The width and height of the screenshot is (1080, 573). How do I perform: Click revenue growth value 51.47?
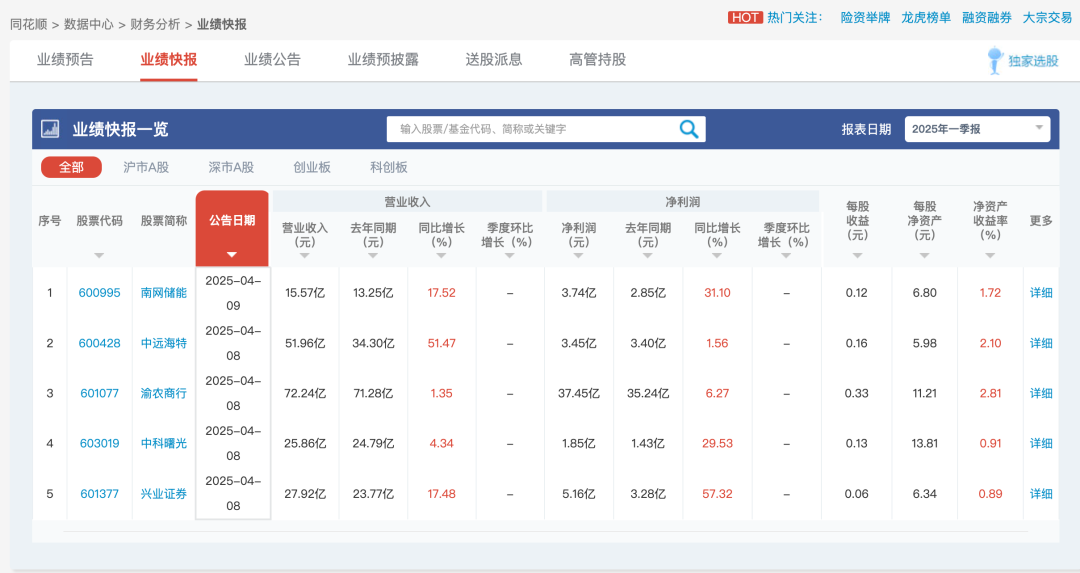442,343
